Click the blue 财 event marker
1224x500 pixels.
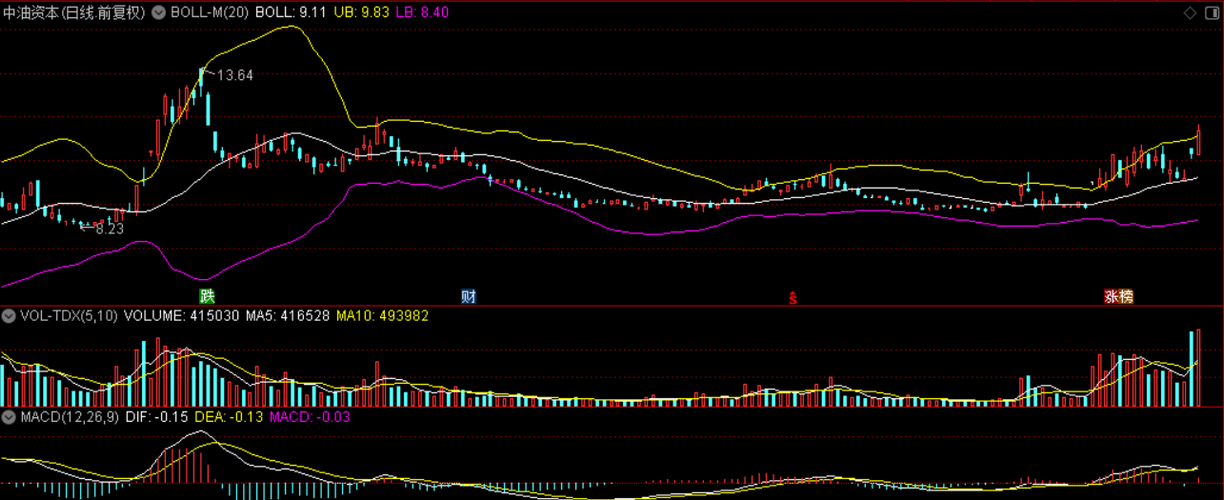(468, 296)
